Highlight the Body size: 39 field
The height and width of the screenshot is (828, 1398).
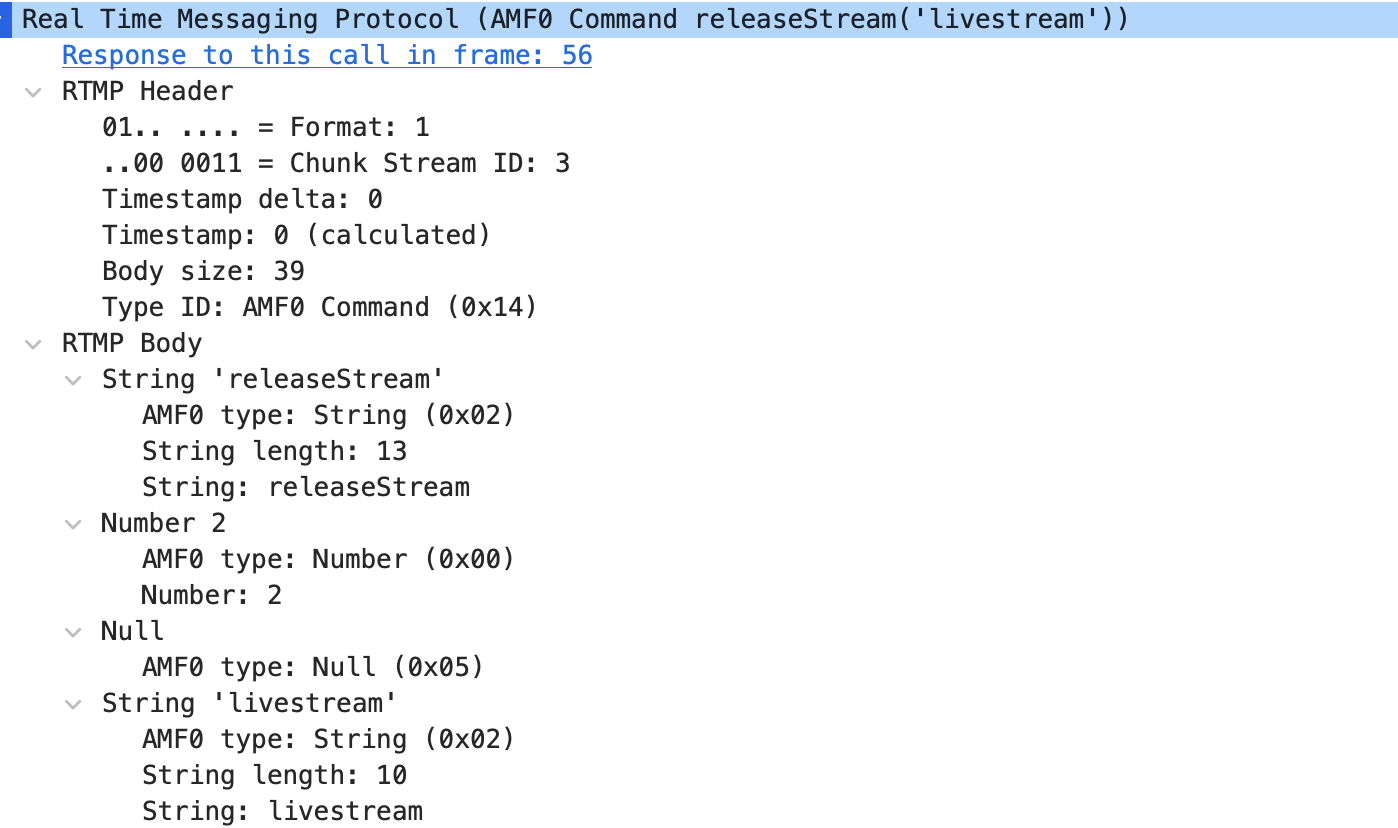(x=203, y=272)
